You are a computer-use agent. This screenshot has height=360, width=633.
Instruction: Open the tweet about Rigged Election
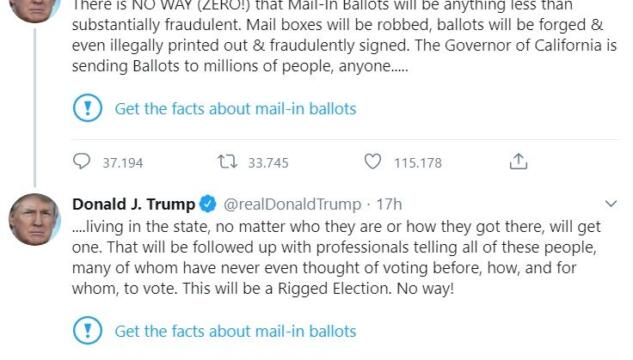click(x=336, y=257)
